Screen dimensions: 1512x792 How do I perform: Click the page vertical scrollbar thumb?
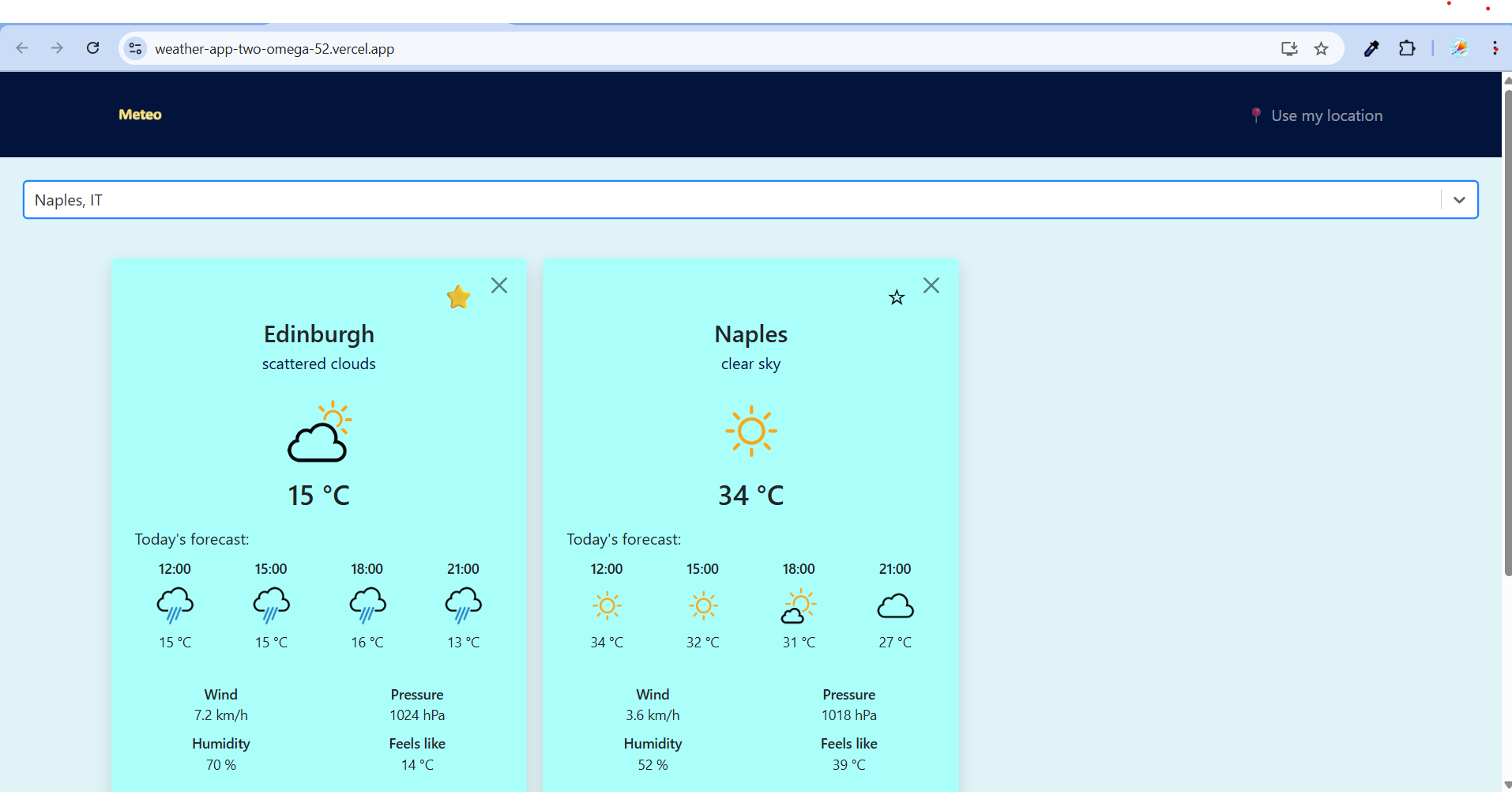tap(1507, 332)
